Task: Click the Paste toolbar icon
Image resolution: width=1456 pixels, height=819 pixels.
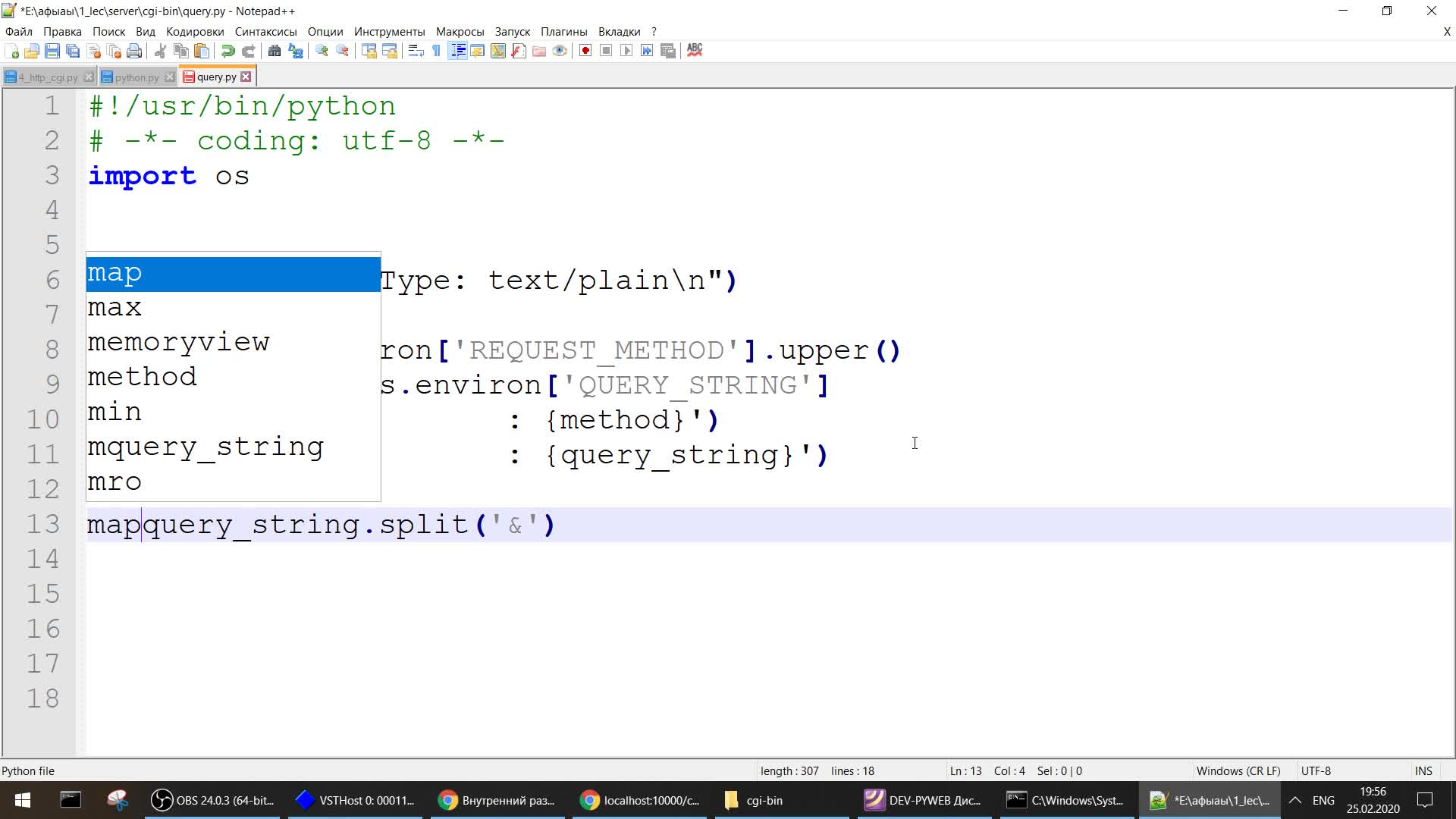Action: 202,51
